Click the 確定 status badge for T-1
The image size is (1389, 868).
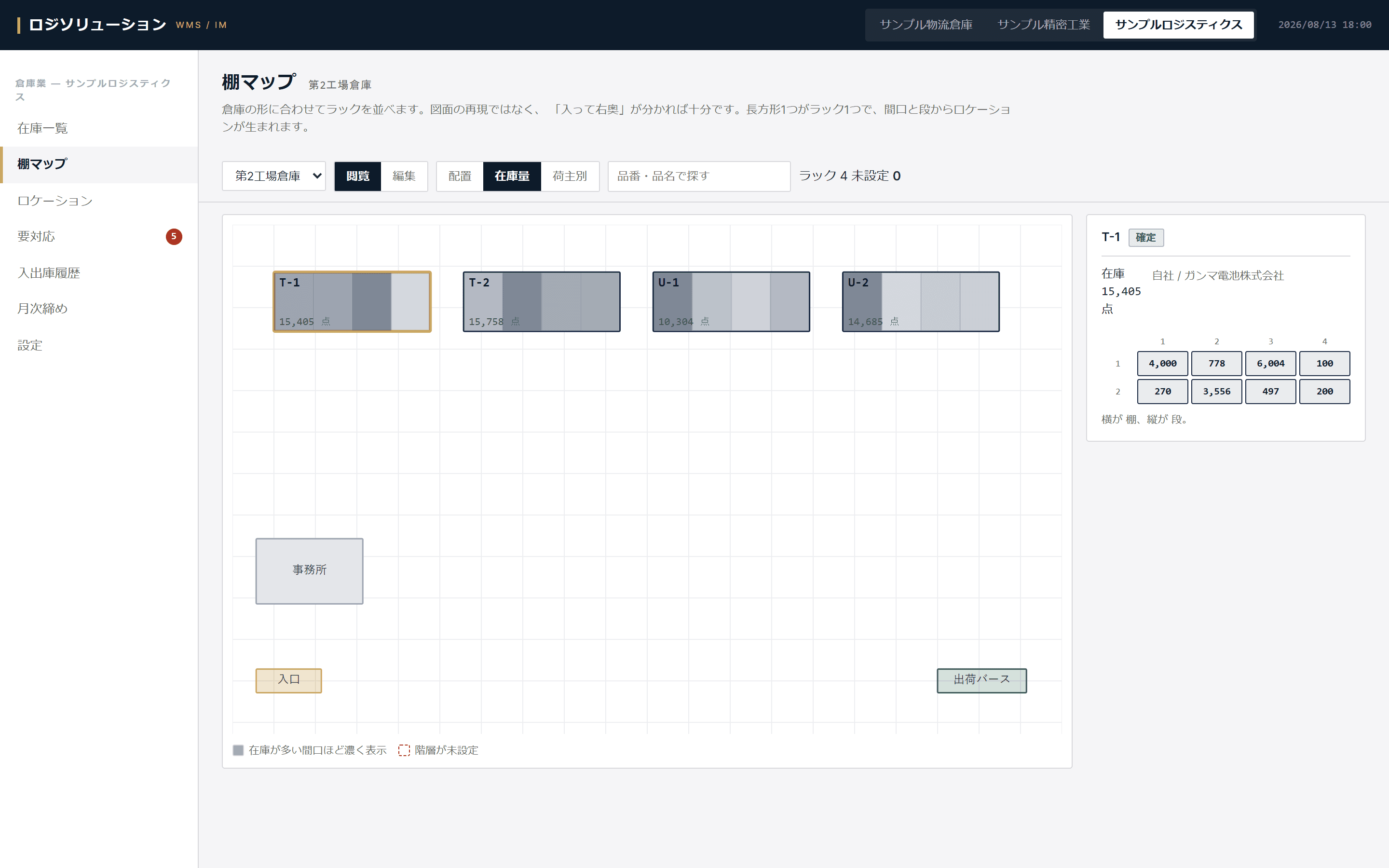[1145, 238]
